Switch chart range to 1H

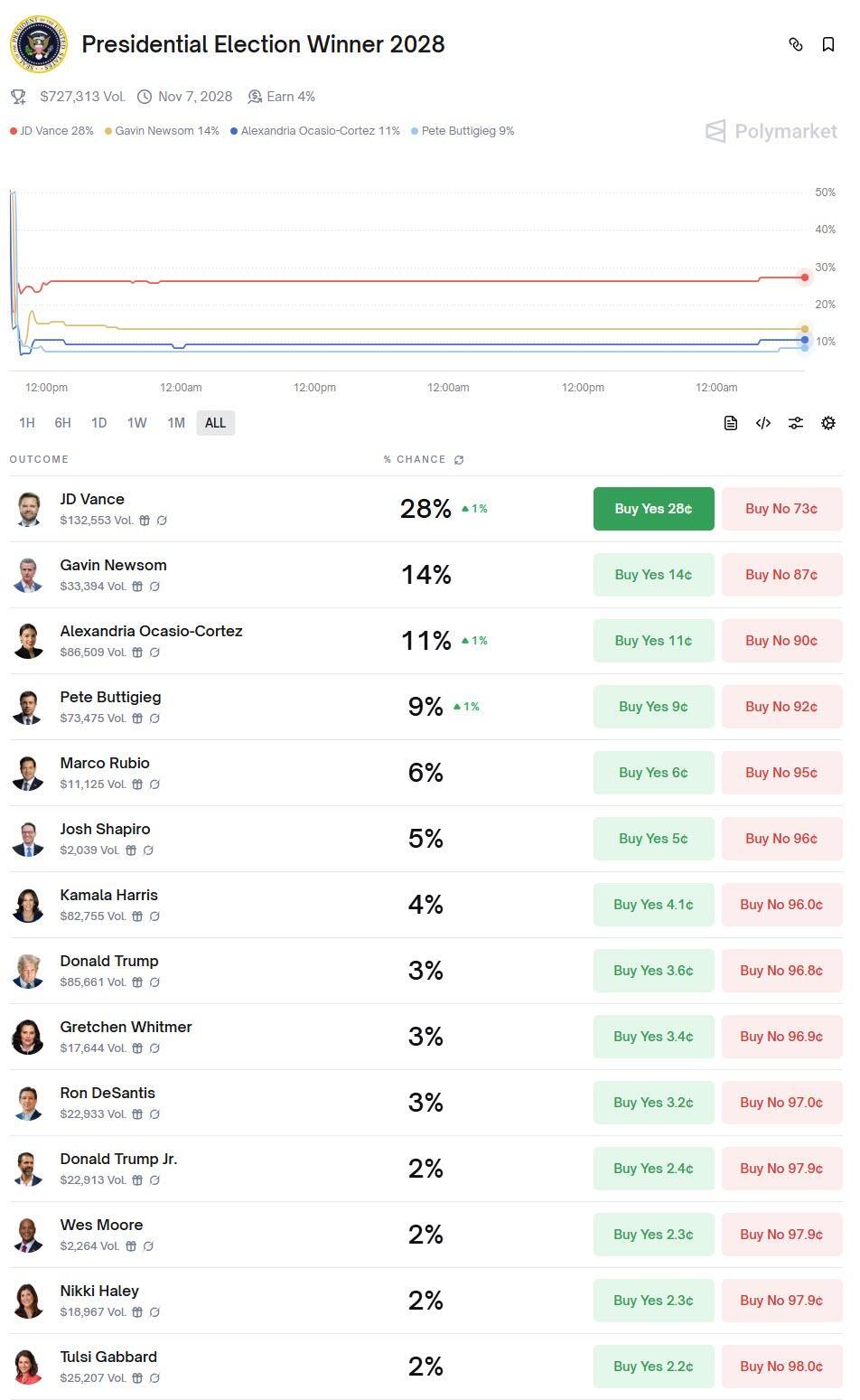[x=27, y=423]
